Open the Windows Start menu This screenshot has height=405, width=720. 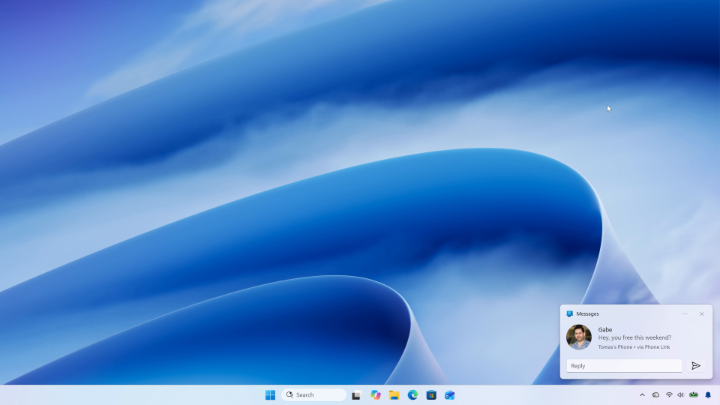[270, 395]
